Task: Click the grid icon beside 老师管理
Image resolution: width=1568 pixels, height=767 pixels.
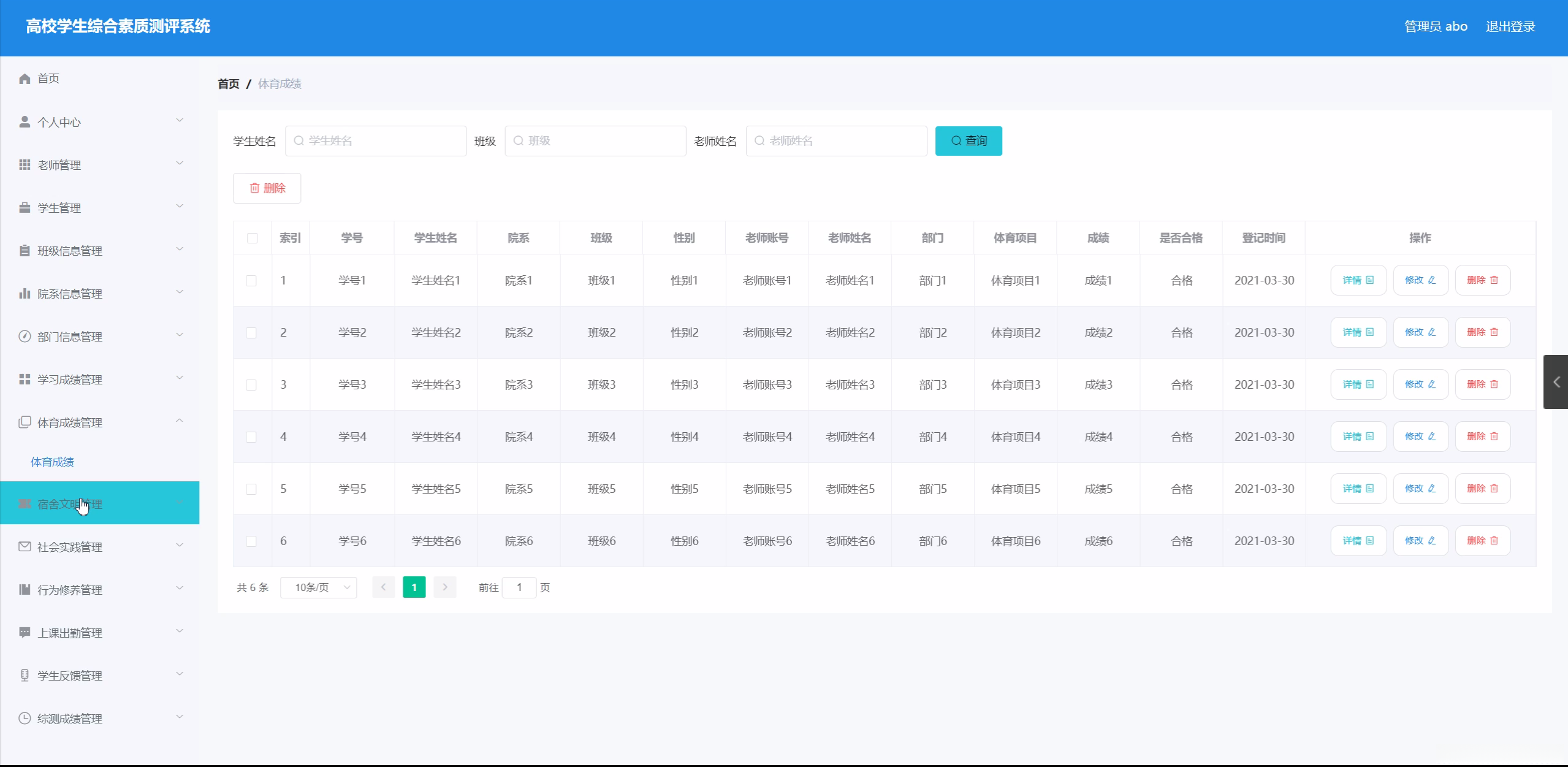Action: point(25,165)
